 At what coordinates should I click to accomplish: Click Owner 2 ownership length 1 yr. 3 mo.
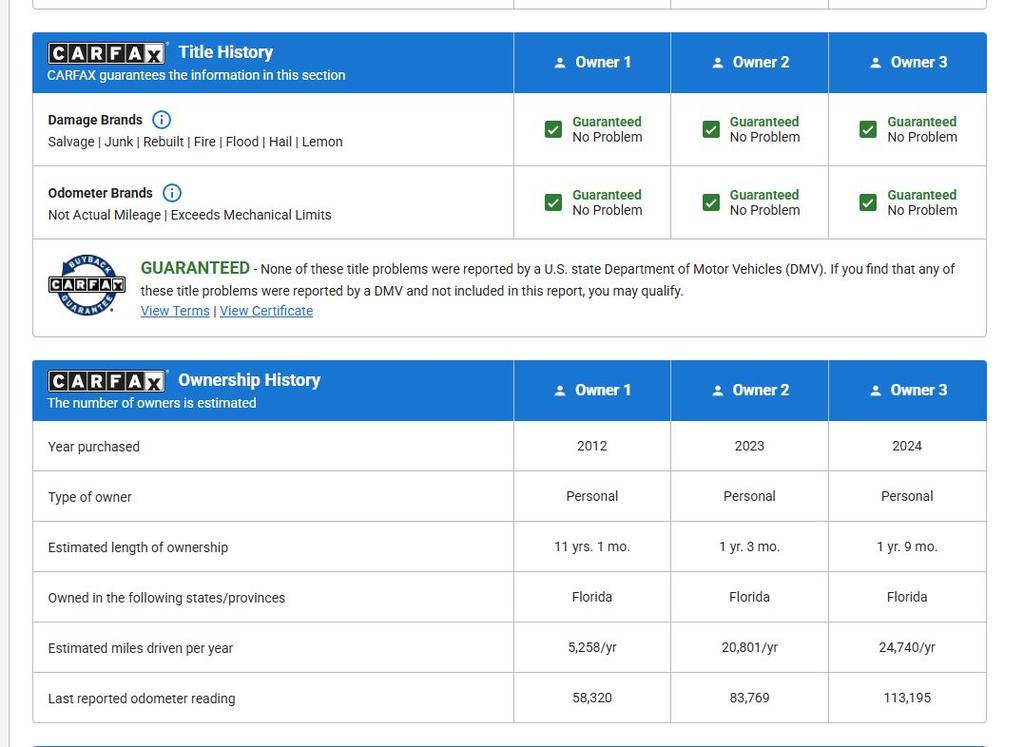pyautogui.click(x=749, y=547)
